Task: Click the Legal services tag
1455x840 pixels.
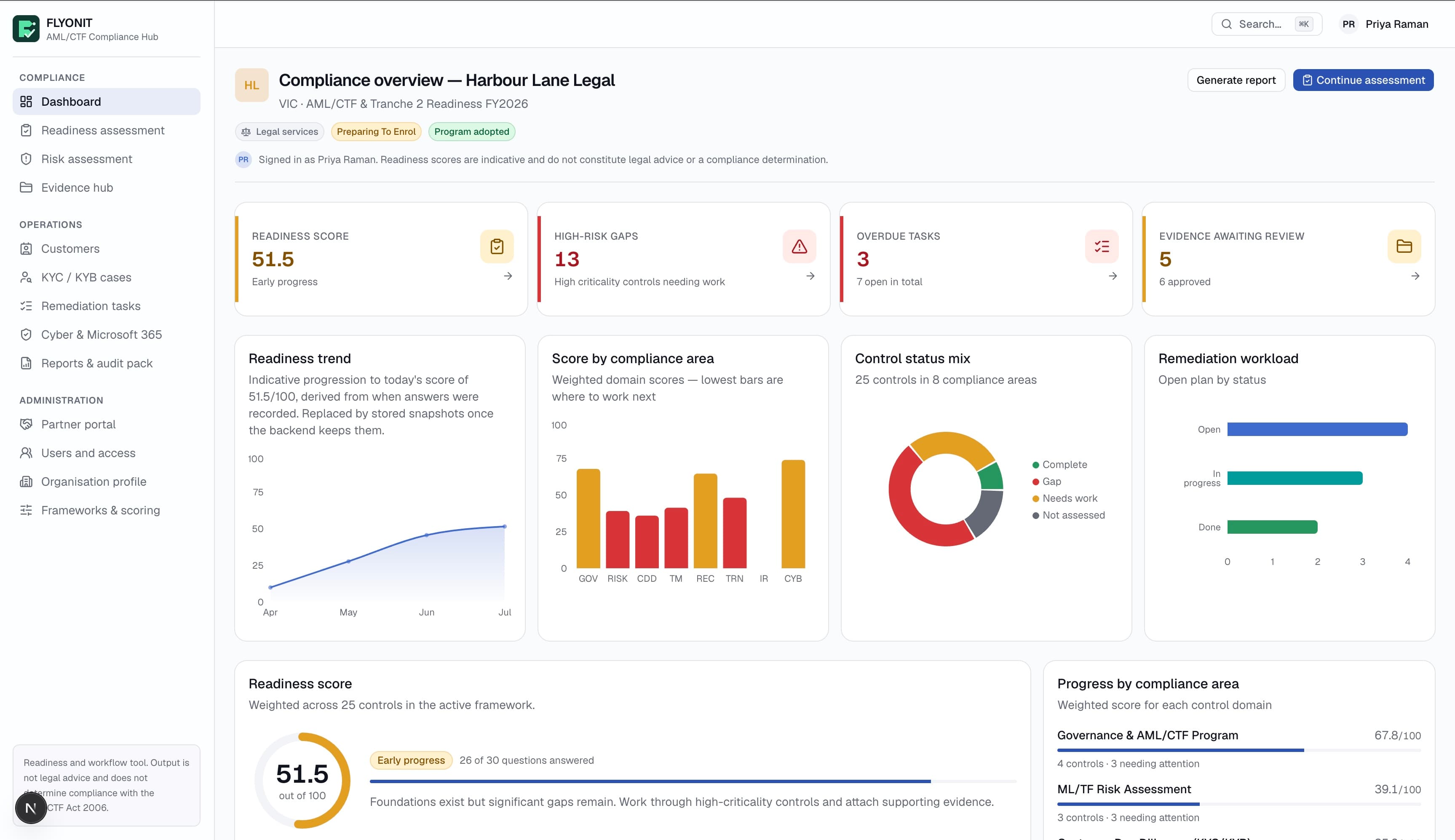Action: coord(280,131)
